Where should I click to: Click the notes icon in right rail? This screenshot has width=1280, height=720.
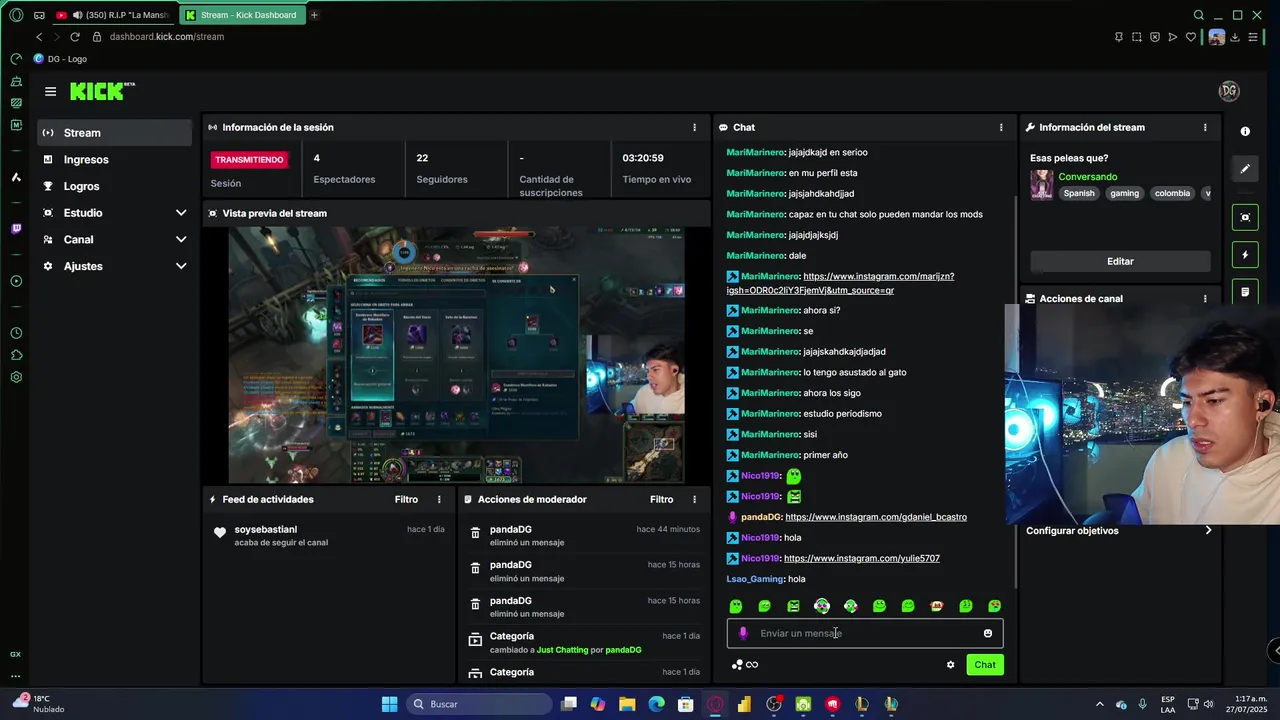(1245, 292)
